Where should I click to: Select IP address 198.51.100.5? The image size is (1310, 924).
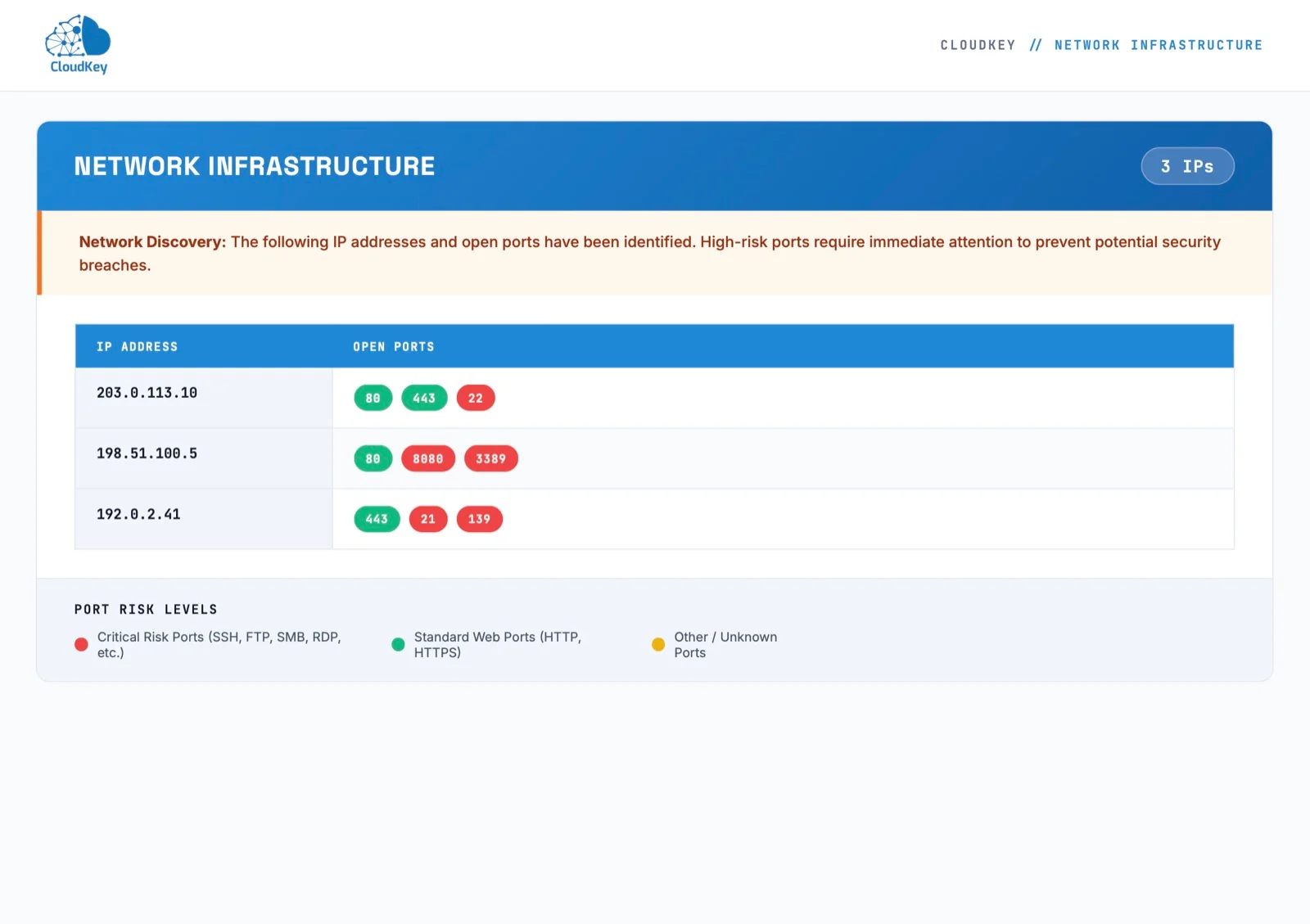click(x=147, y=453)
